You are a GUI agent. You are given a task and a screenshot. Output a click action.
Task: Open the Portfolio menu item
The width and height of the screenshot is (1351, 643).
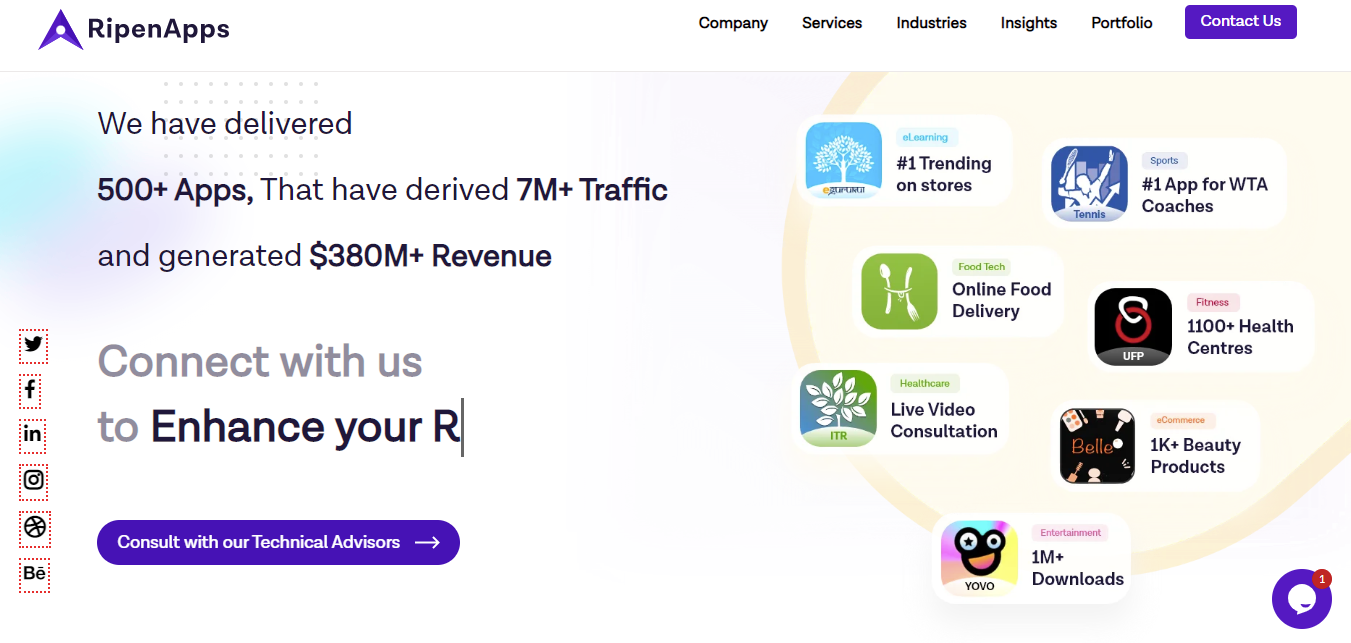point(1122,23)
